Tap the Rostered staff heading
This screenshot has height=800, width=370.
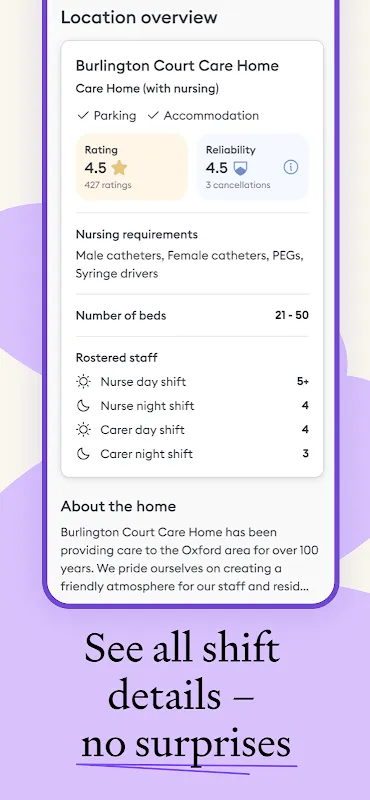117,358
